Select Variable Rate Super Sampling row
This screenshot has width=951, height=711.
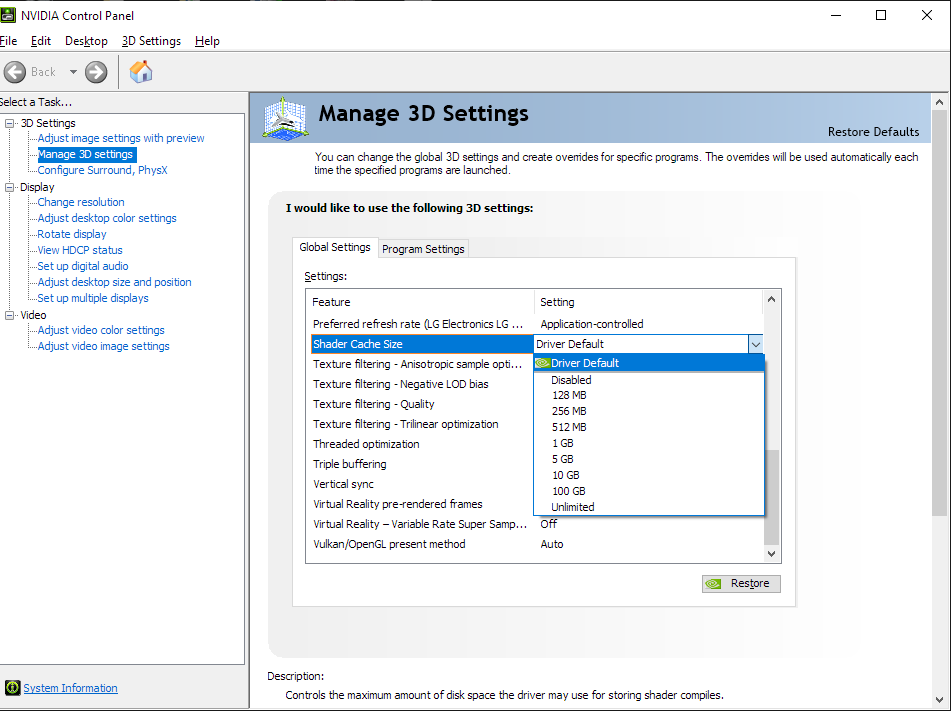[537, 524]
